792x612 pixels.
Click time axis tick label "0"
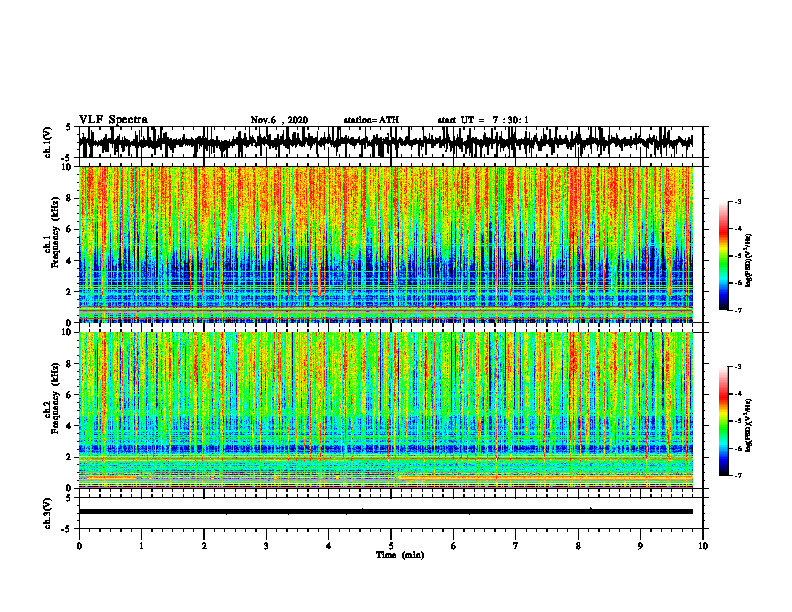pos(79,546)
